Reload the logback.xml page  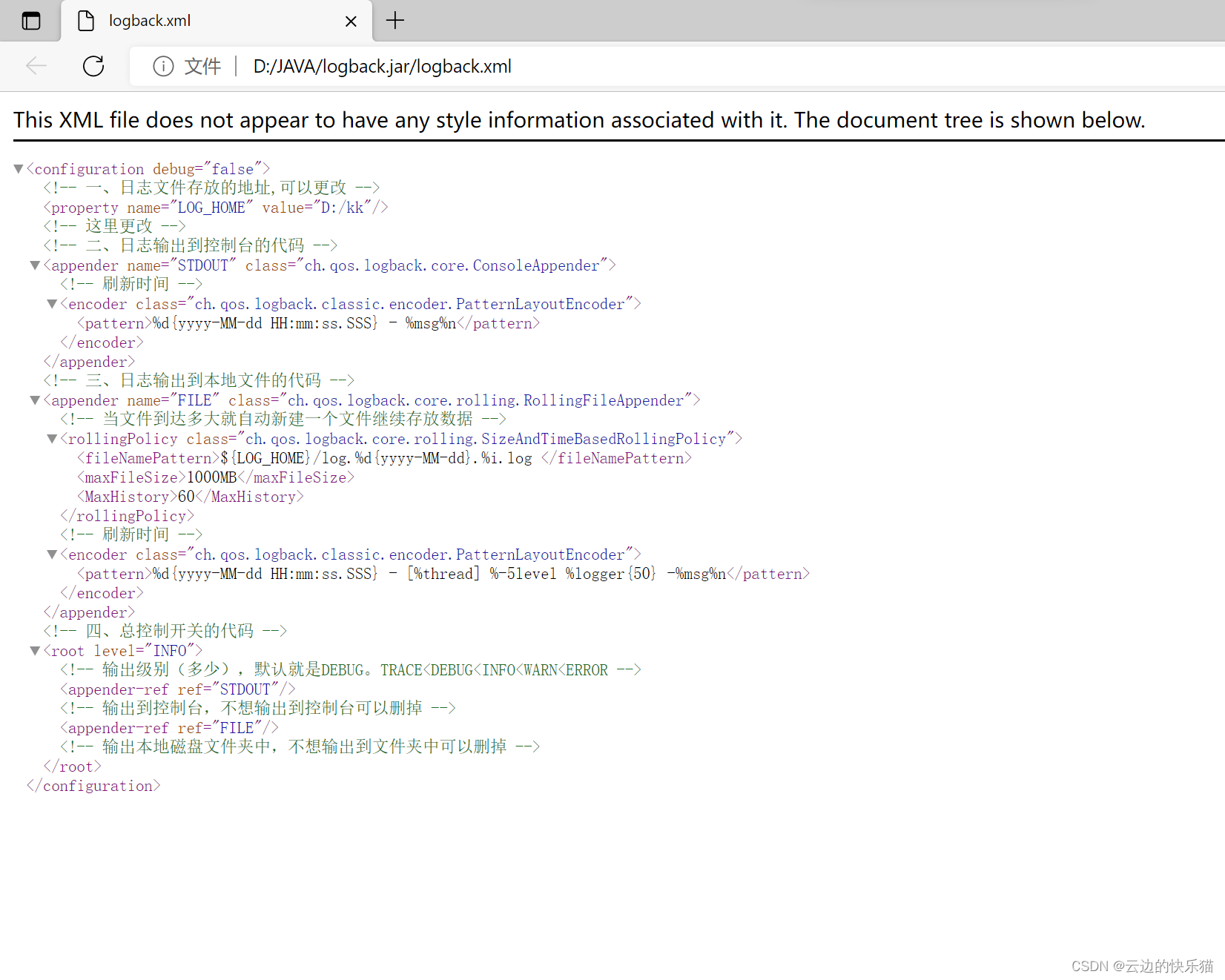click(93, 66)
